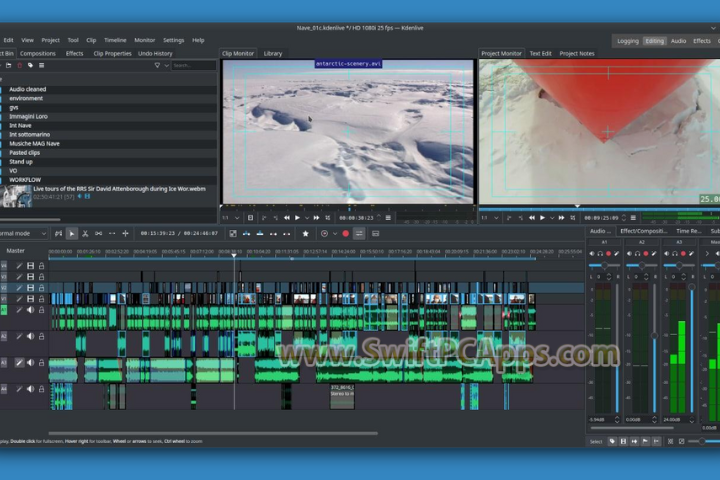
Task: Choose the spacer tool in timeline toolbar
Action: pos(98,234)
